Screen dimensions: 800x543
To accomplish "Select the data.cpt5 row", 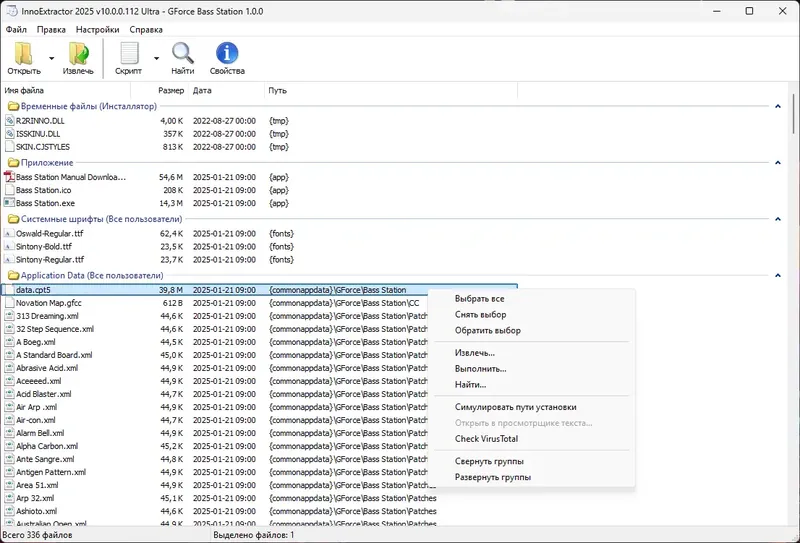I will coord(260,290).
